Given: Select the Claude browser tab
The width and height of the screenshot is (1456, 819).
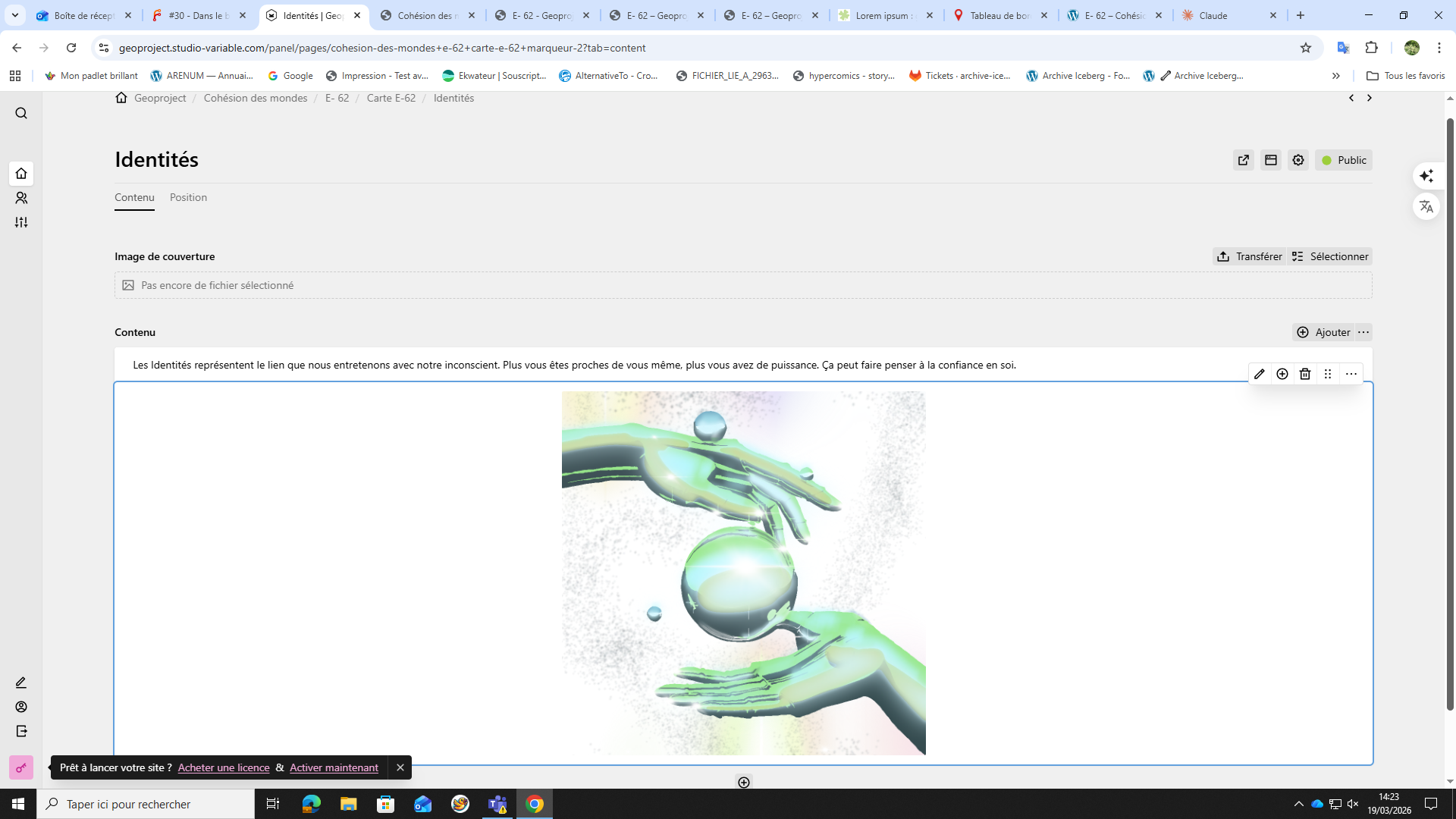Looking at the screenshot, I should tap(1221, 15).
